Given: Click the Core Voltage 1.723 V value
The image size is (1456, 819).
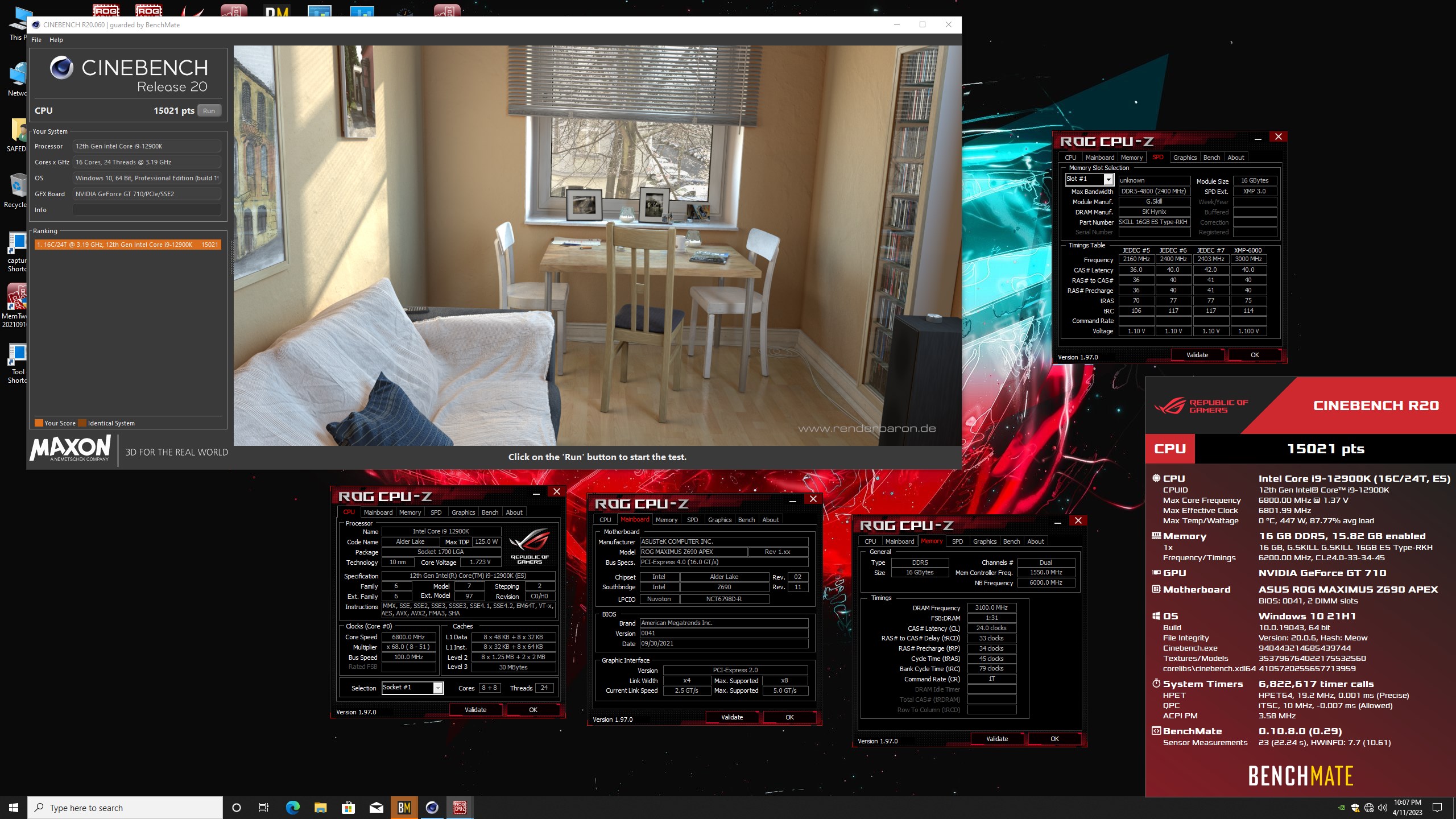Looking at the screenshot, I should tap(480, 562).
